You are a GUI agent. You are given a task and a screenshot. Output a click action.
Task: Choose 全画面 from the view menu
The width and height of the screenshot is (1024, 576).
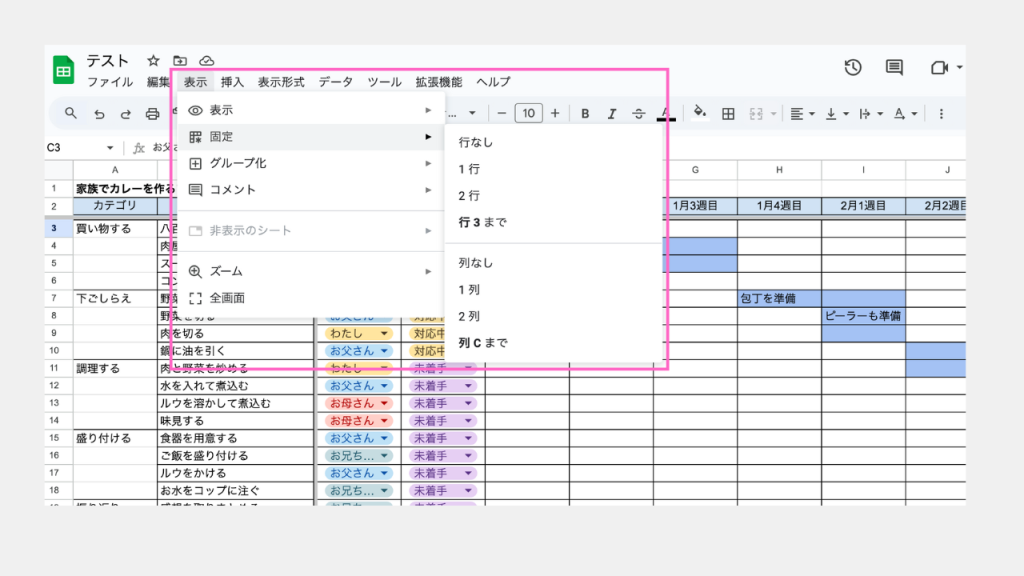click(227, 298)
